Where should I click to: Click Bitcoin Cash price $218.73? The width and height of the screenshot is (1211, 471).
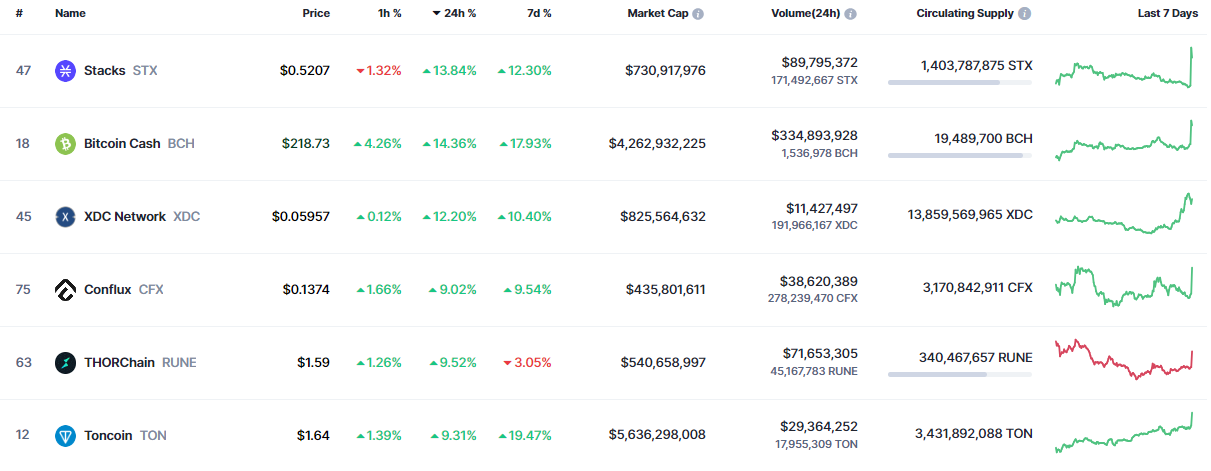[x=306, y=144]
